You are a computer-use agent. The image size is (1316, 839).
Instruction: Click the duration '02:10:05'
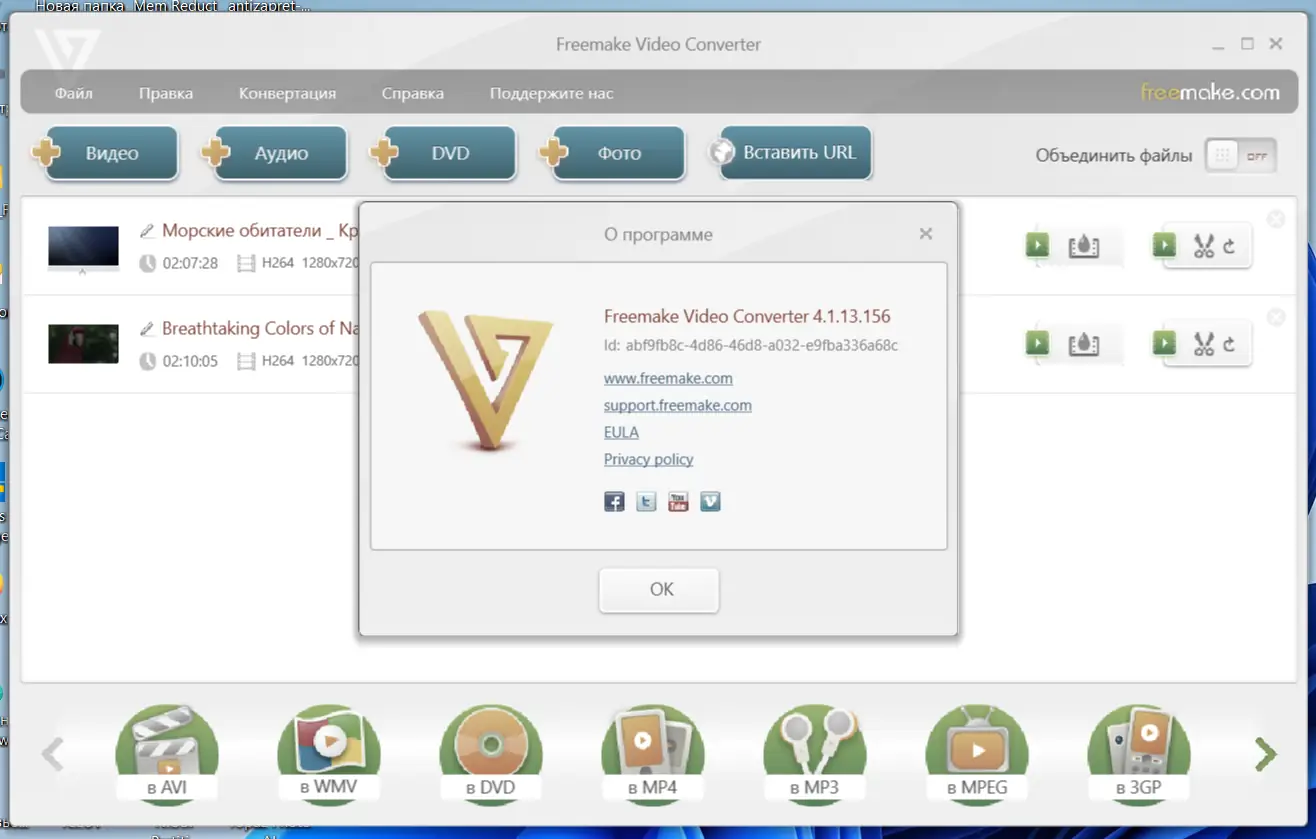(190, 361)
